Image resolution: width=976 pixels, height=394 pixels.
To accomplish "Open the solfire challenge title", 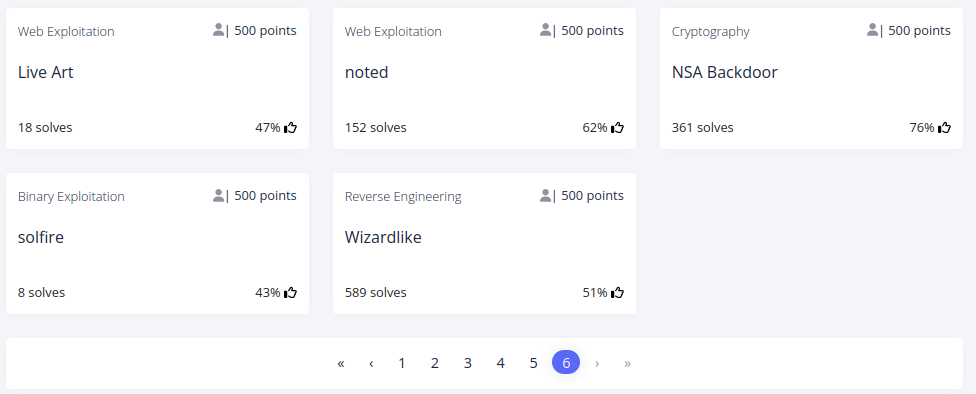I will (x=40, y=237).
